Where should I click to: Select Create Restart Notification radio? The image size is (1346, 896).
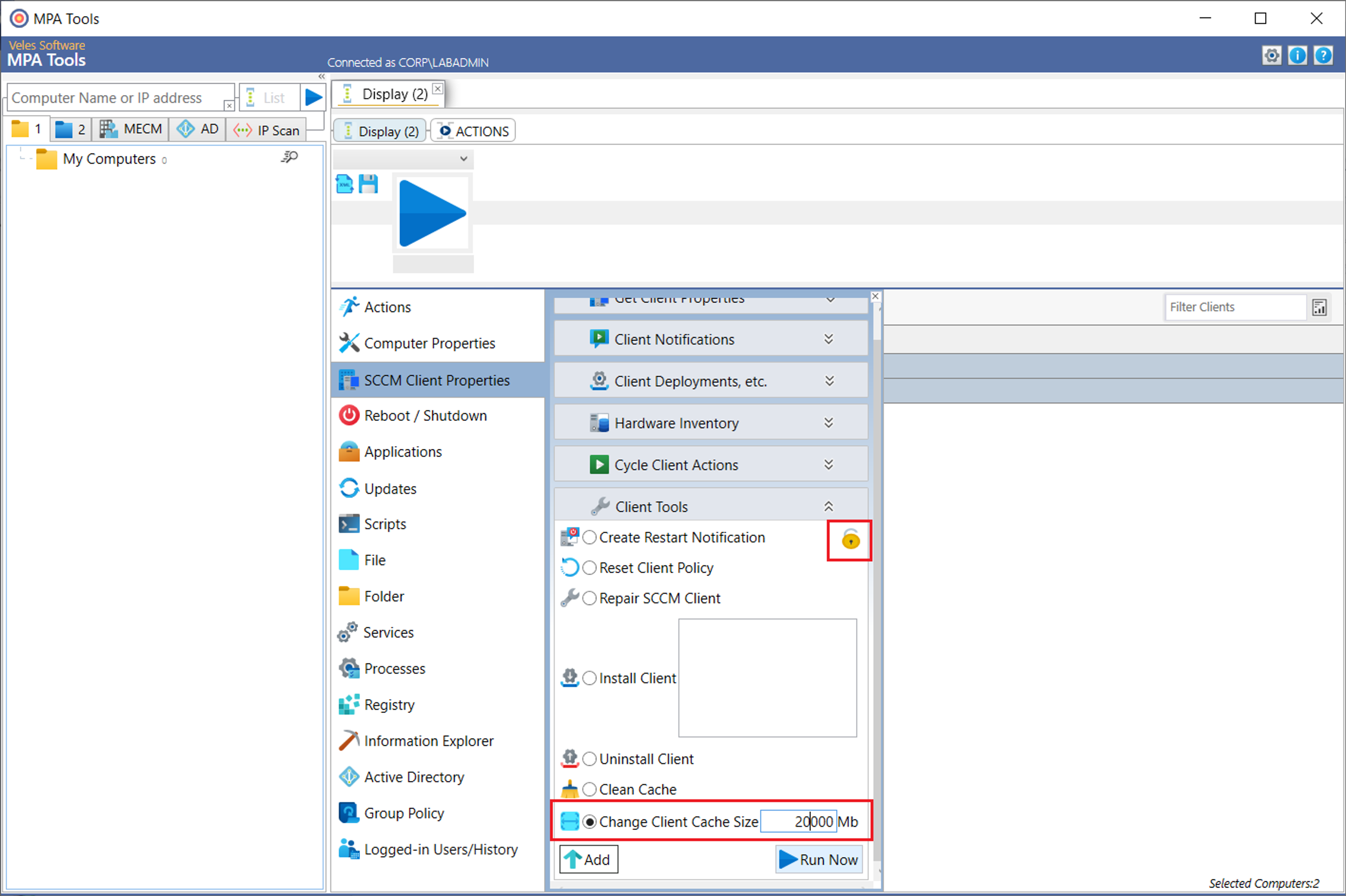(x=589, y=538)
